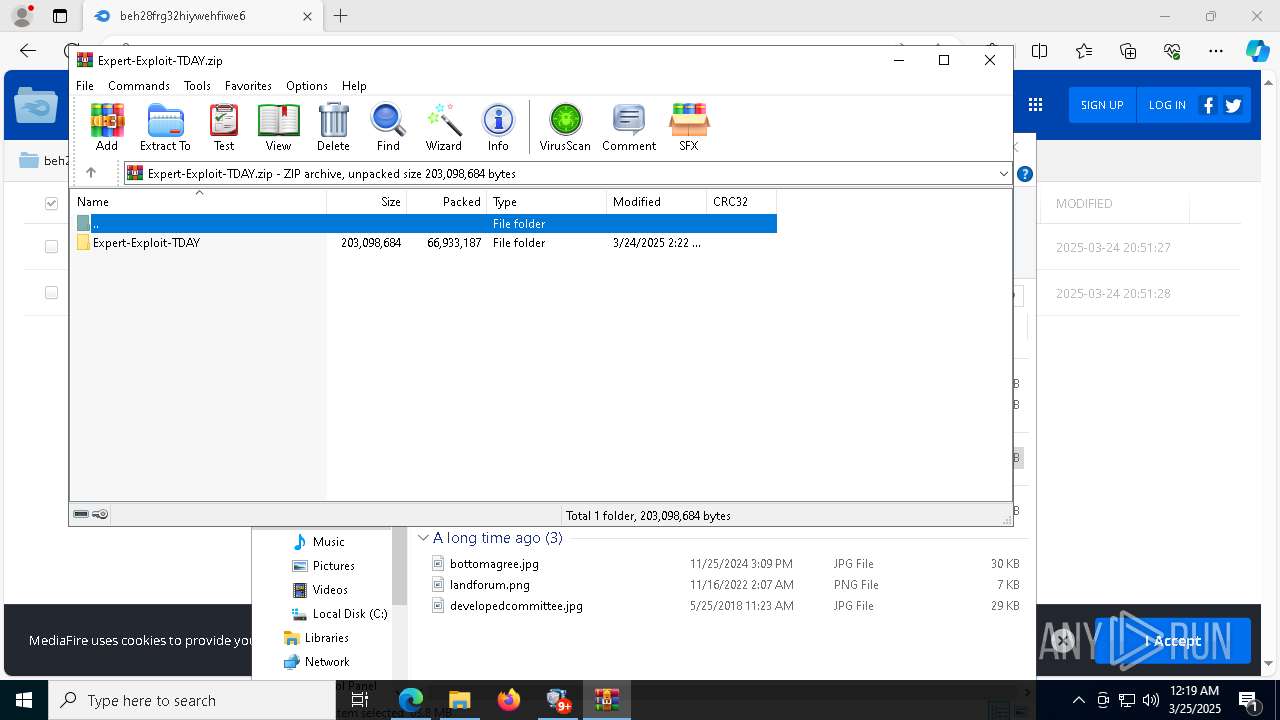
Task: Click the Delete trash can icon
Action: [x=333, y=127]
